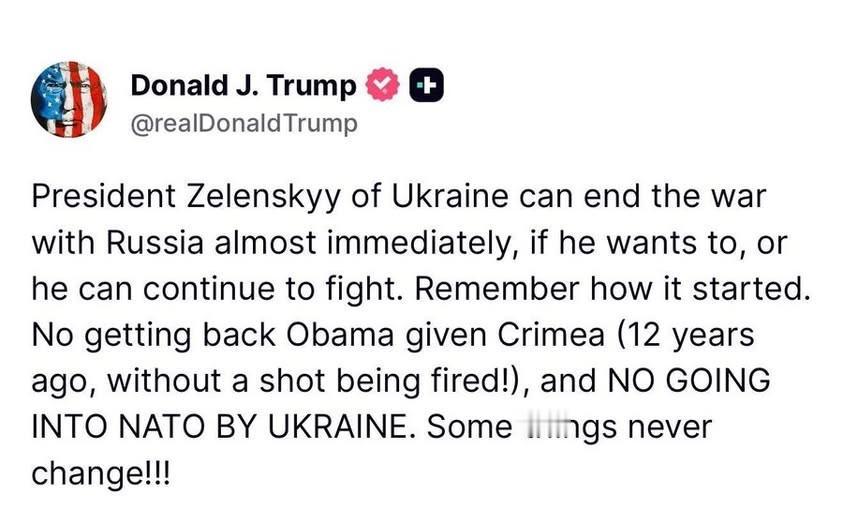
Task: Open the Donald J. Trump display name
Action: click(x=243, y=85)
